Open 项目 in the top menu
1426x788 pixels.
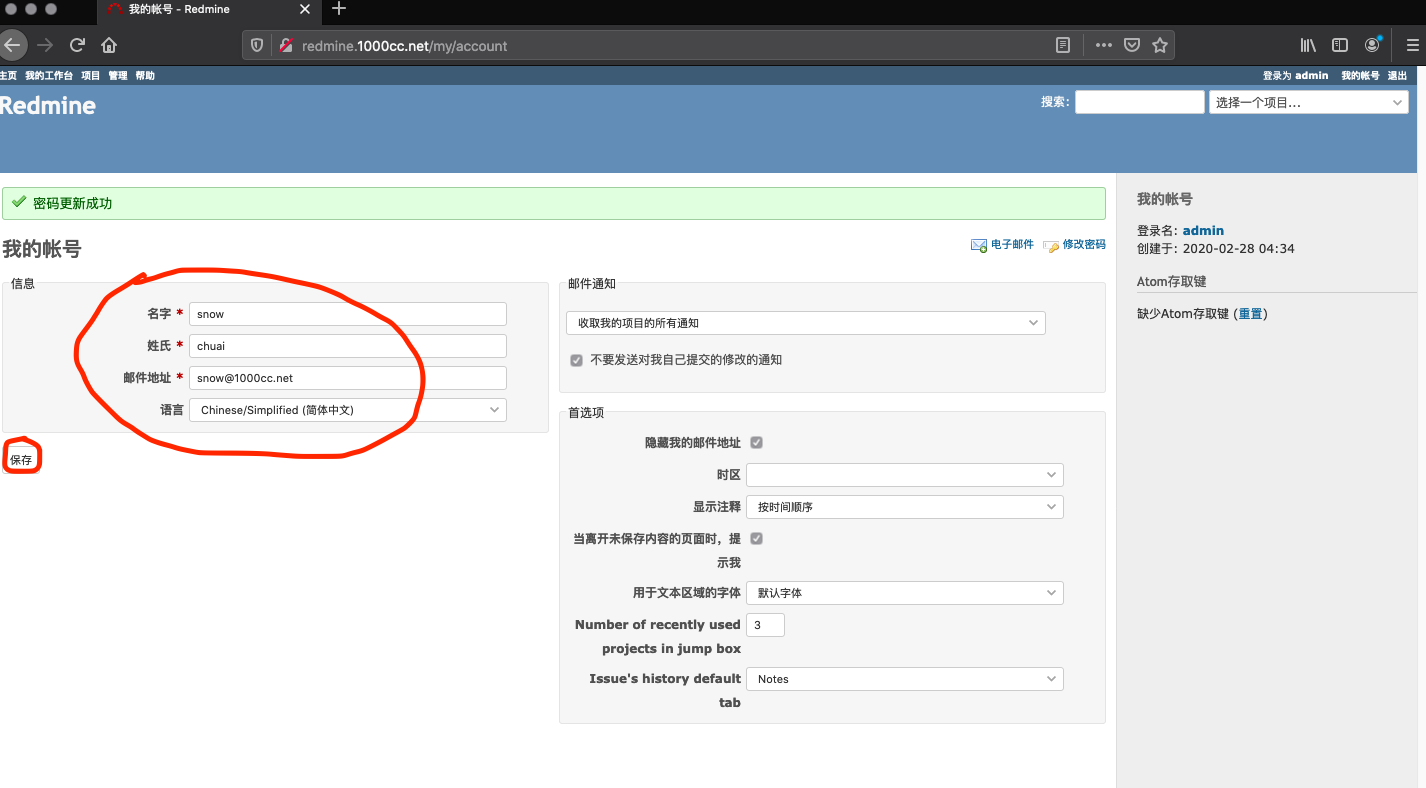[x=91, y=76]
